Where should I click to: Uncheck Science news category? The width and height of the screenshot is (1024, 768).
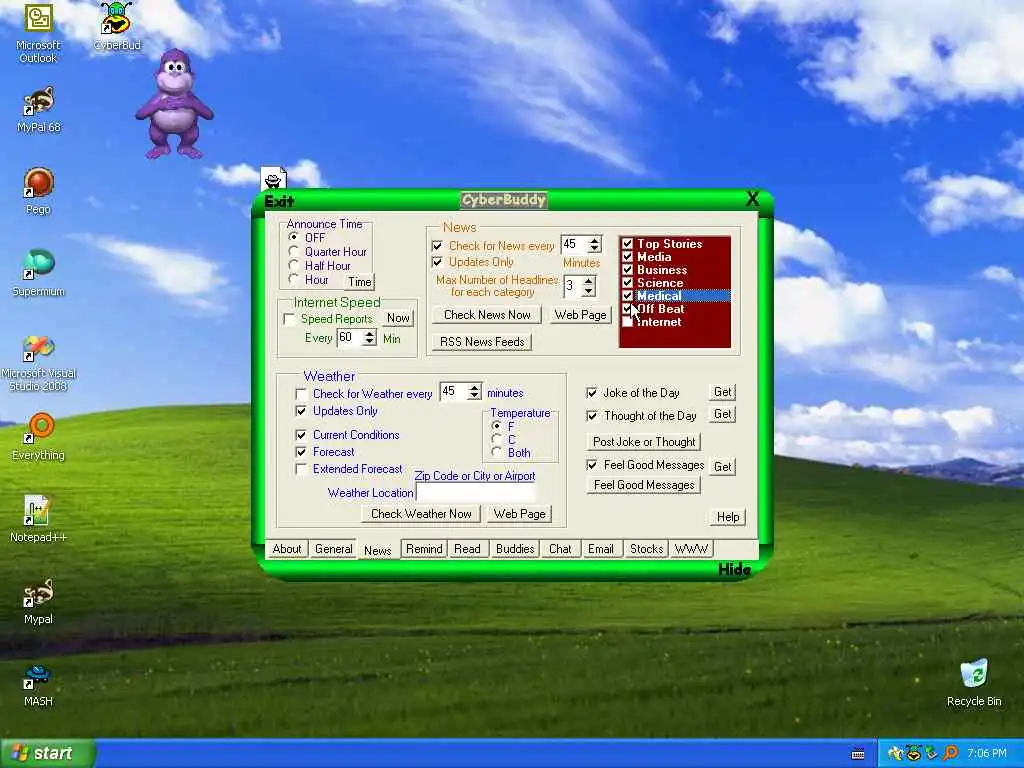pos(628,283)
